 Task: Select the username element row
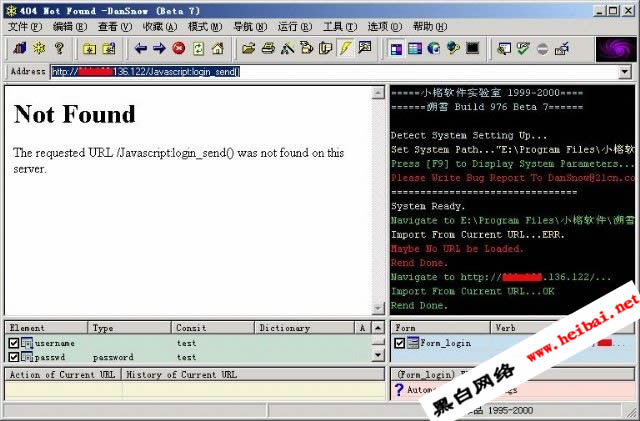189,343
